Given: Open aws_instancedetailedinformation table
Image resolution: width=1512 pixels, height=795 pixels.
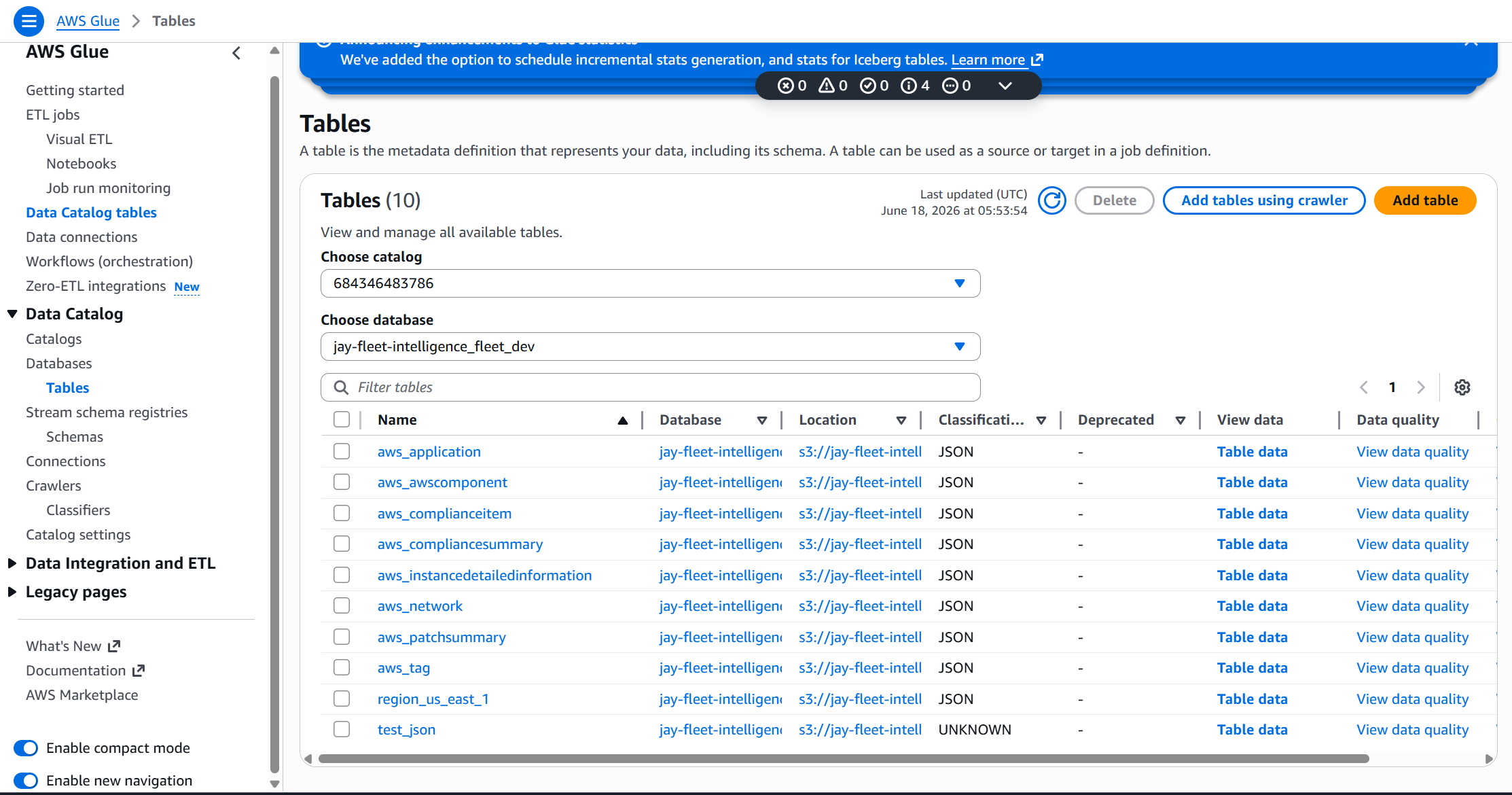Looking at the screenshot, I should pos(484,576).
